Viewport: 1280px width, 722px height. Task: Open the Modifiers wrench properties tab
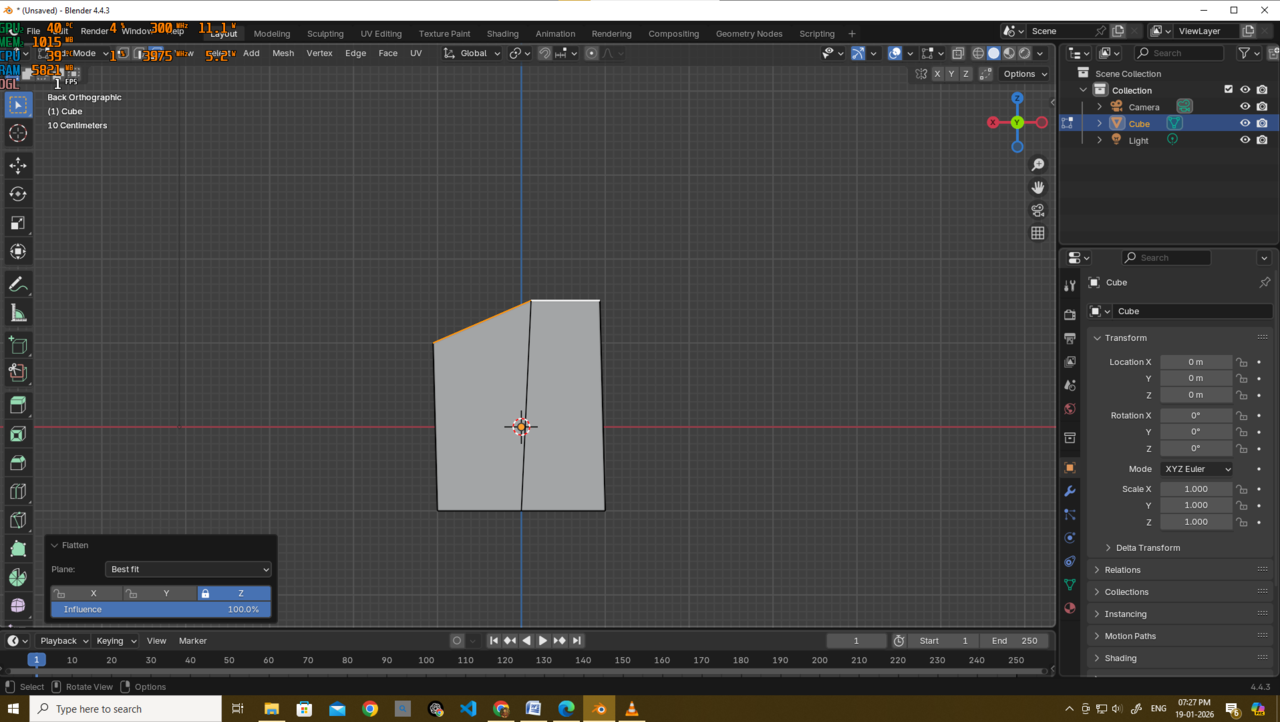coord(1070,491)
